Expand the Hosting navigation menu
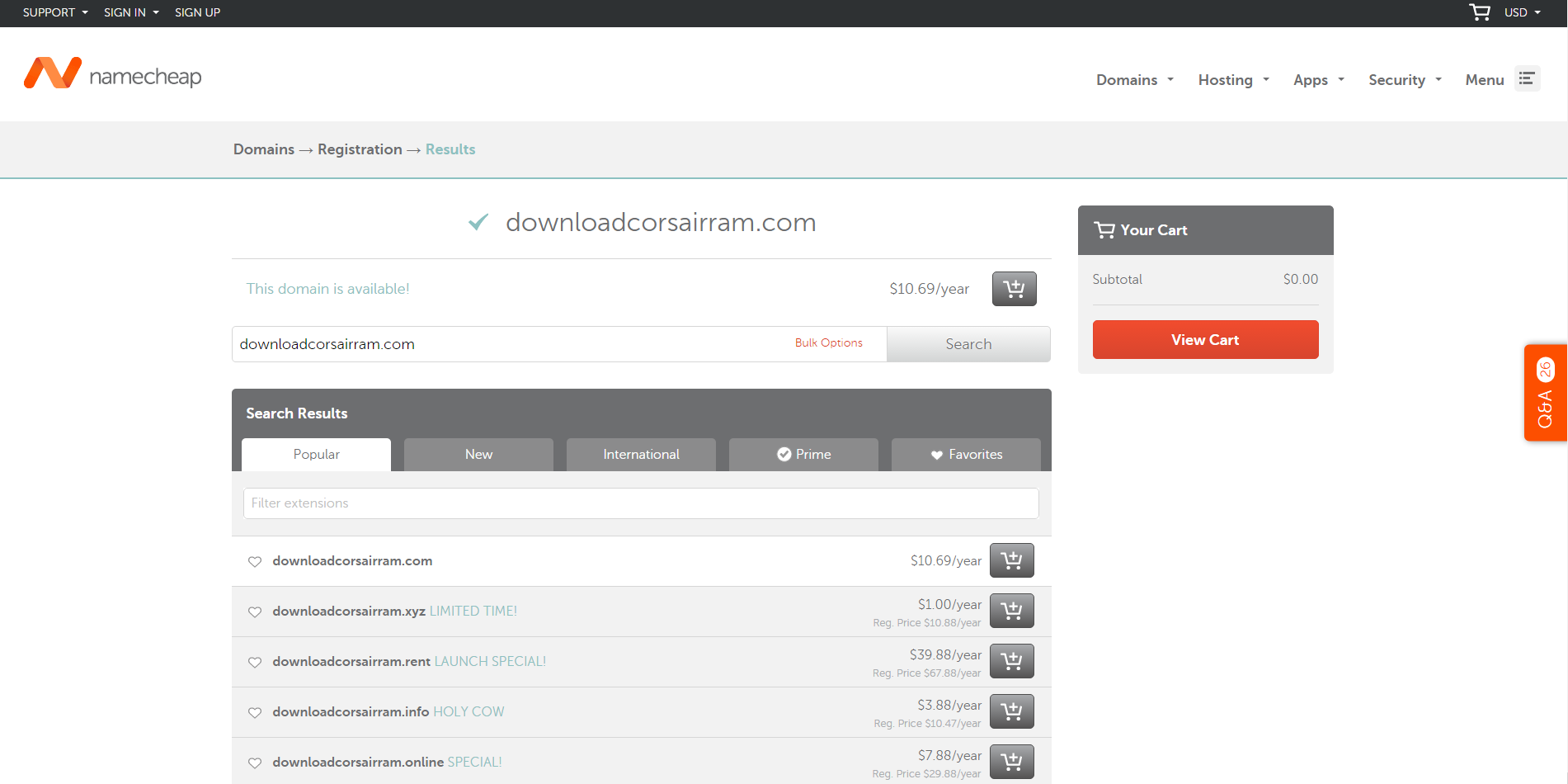Viewport: 1568px width, 784px height. pyautogui.click(x=1233, y=80)
